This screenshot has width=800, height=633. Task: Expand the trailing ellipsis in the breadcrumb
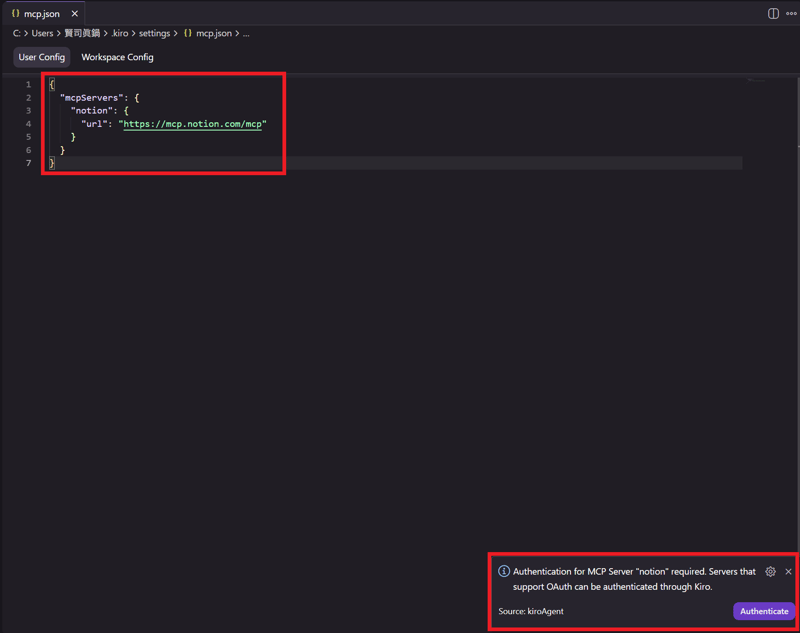248,33
